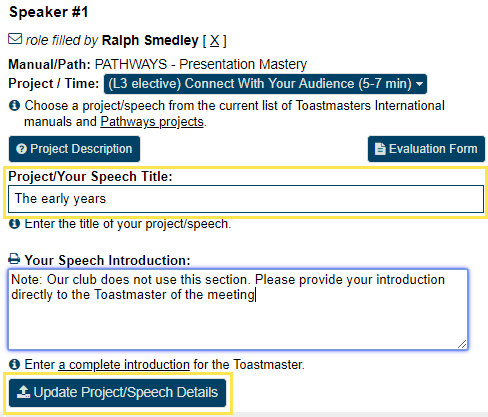The image size is (488, 417).
Task: Submit with Update Project/Speech Details button
Action: [x=117, y=392]
